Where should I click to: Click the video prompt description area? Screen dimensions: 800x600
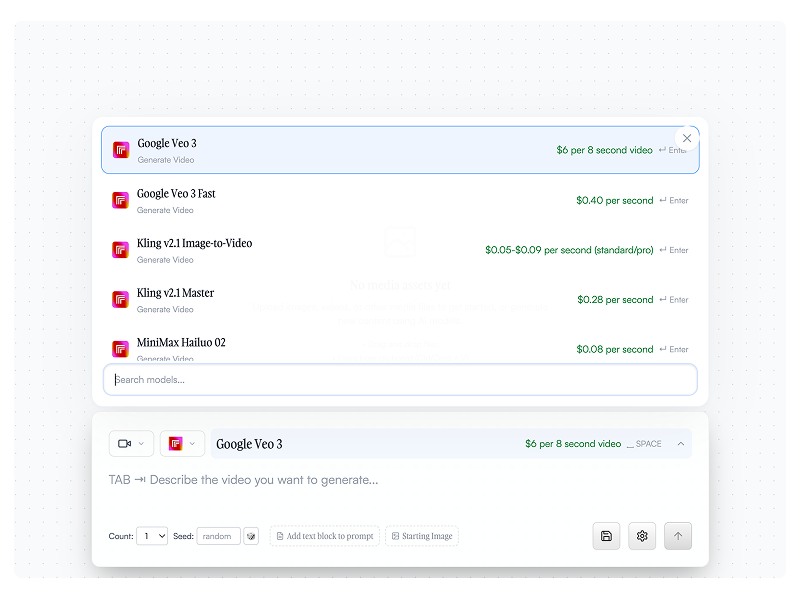coord(400,480)
